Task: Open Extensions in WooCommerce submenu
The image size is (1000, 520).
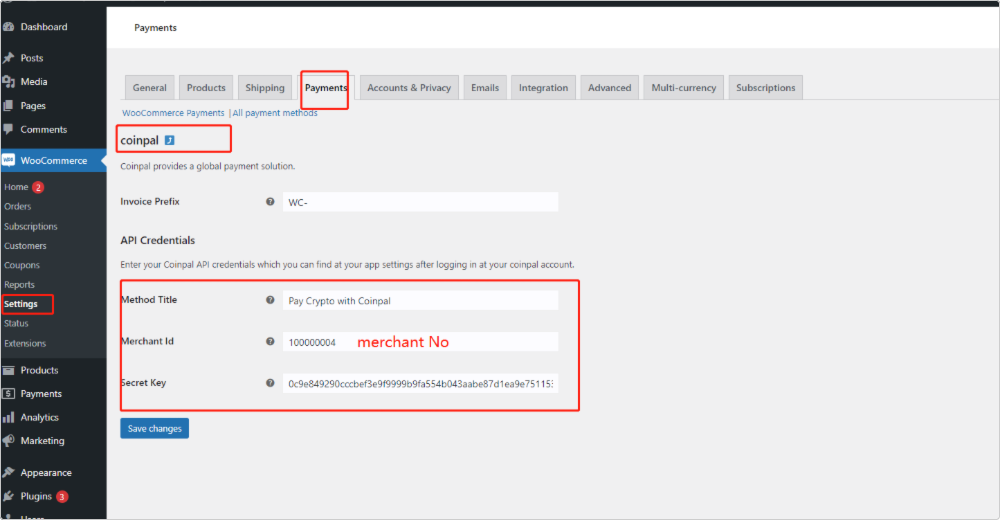Action: [25, 343]
